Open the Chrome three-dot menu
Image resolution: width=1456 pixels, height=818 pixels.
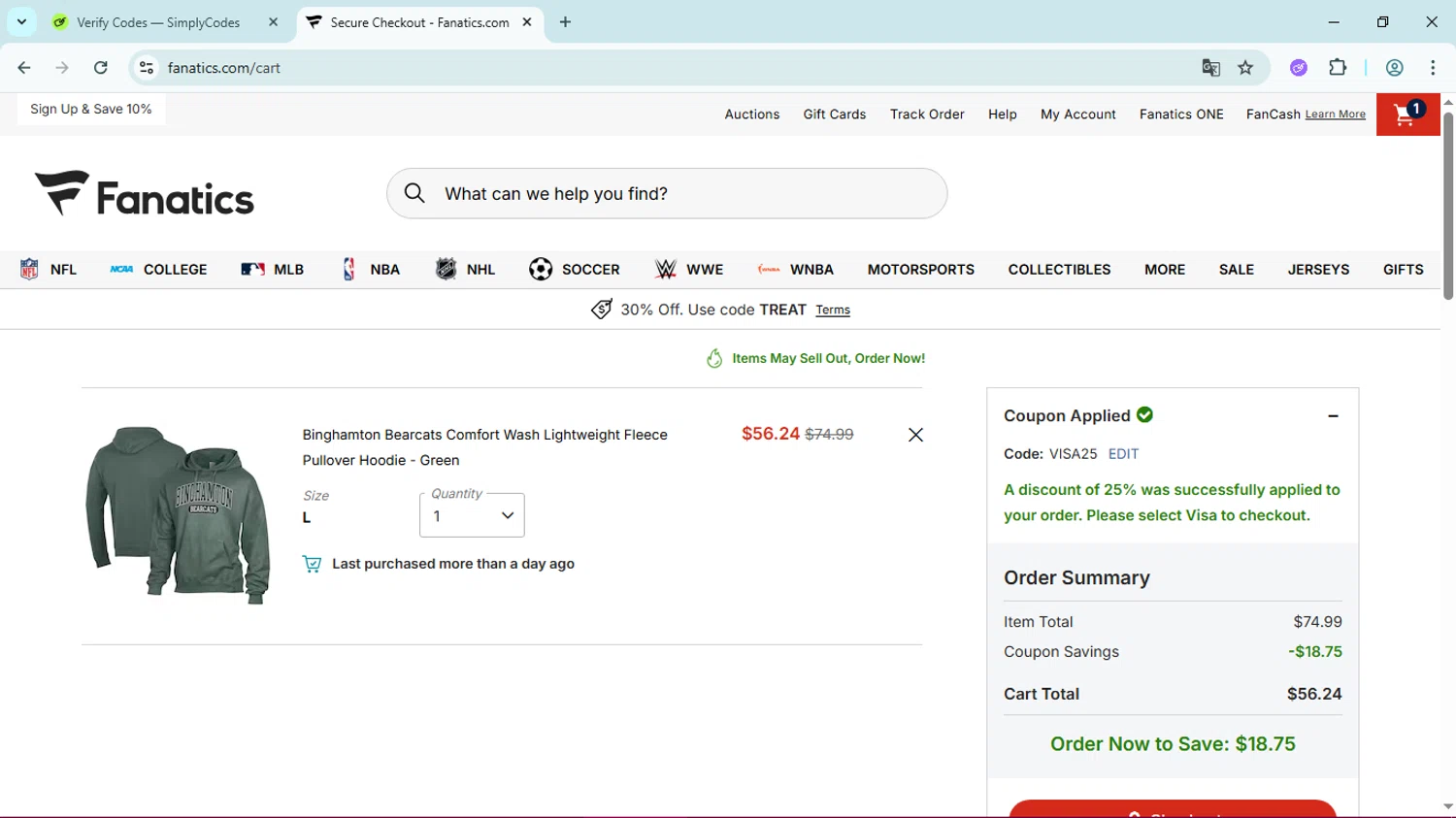[1433, 68]
